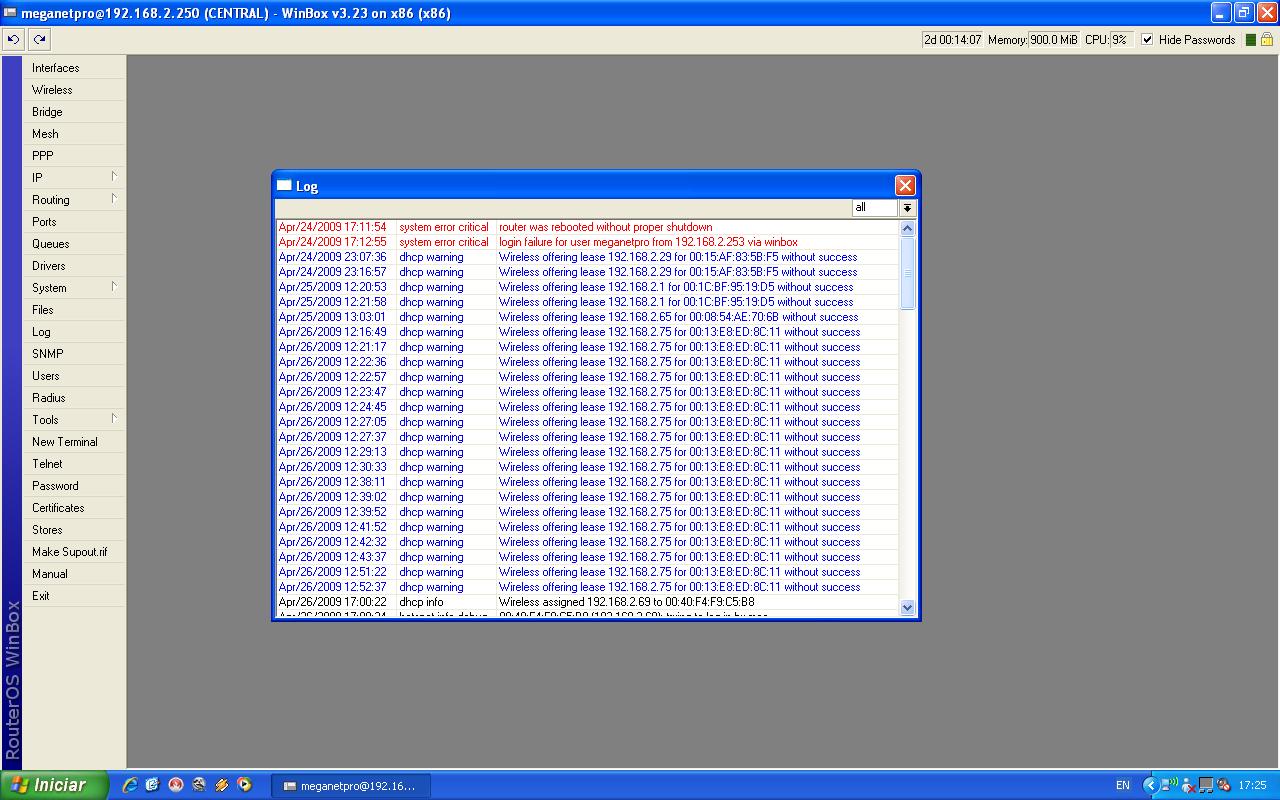Click the meganetpro taskbar button
1280x800 pixels.
coord(350,786)
